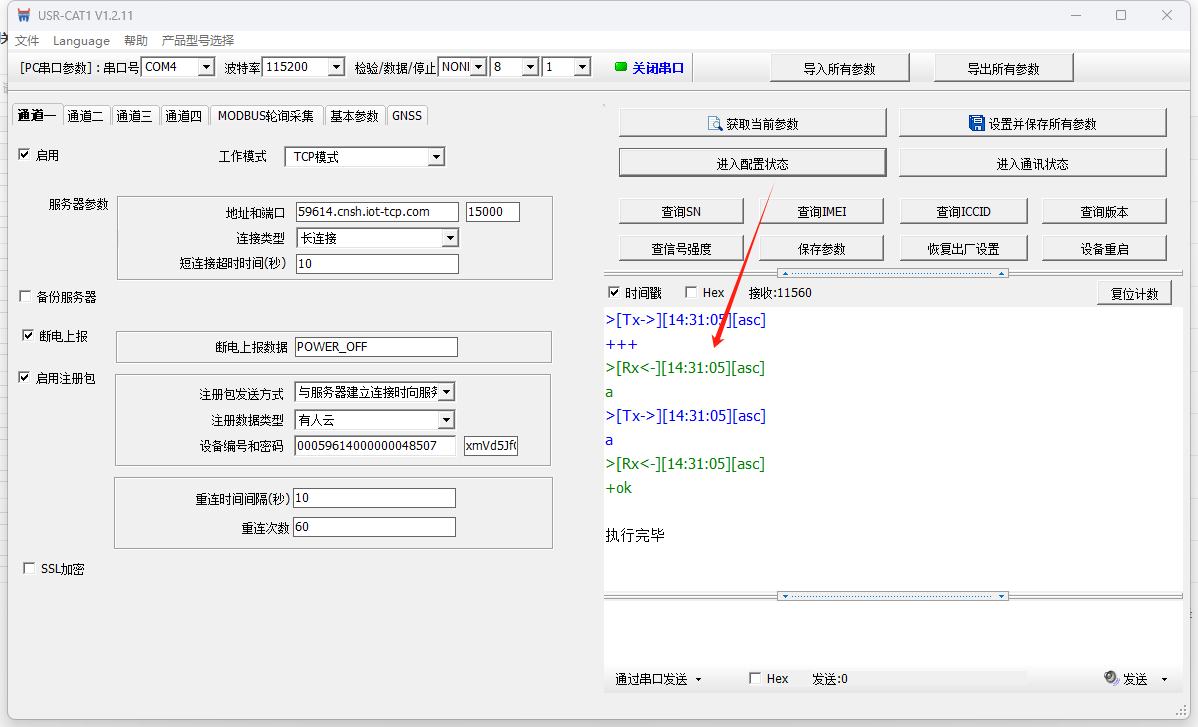
Task: Open the 连接类型 长连接 dropdown
Action: [449, 238]
